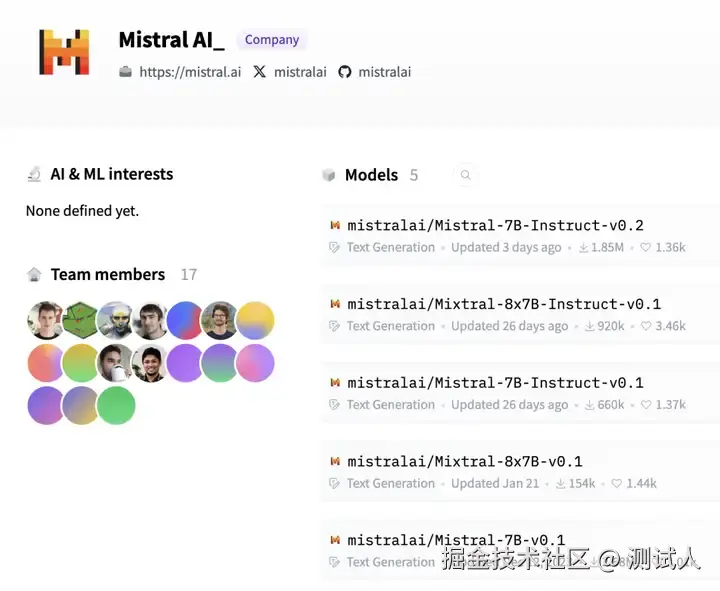Viewport: 720px width, 591px height.
Task: Click the Mistral logo beside Mistral-7B-Instruct-v0.1
Action: [x=335, y=382]
